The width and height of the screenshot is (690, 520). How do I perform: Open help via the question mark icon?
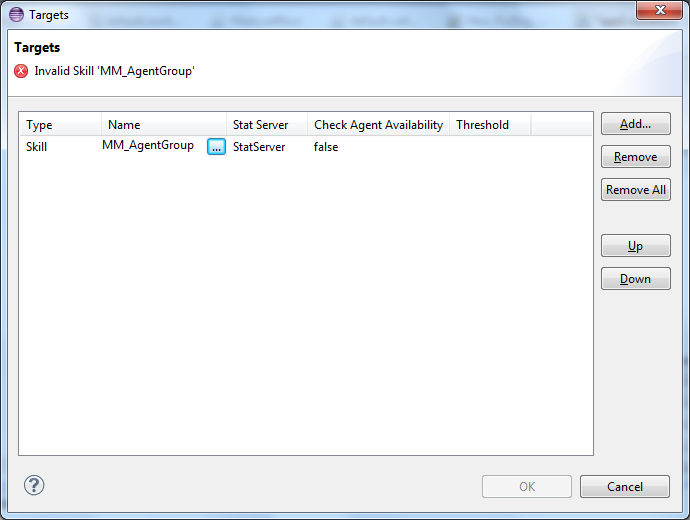34,486
